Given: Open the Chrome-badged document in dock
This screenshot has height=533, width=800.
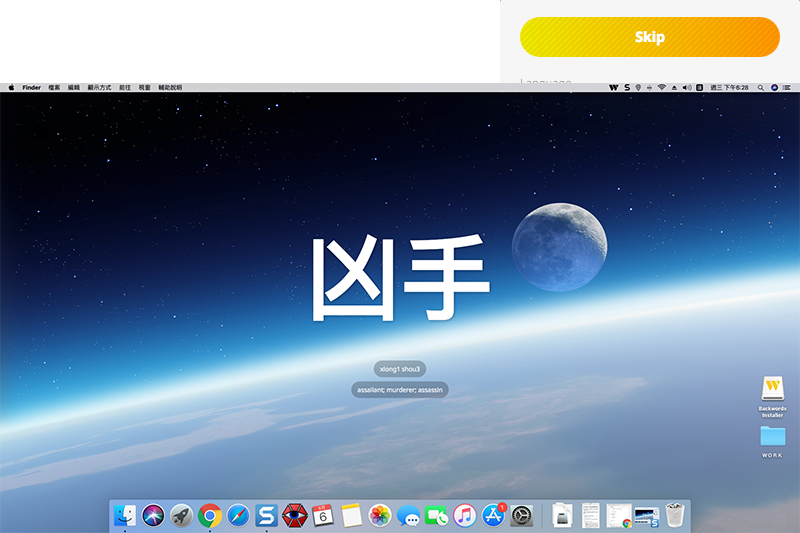Looking at the screenshot, I should (x=619, y=516).
